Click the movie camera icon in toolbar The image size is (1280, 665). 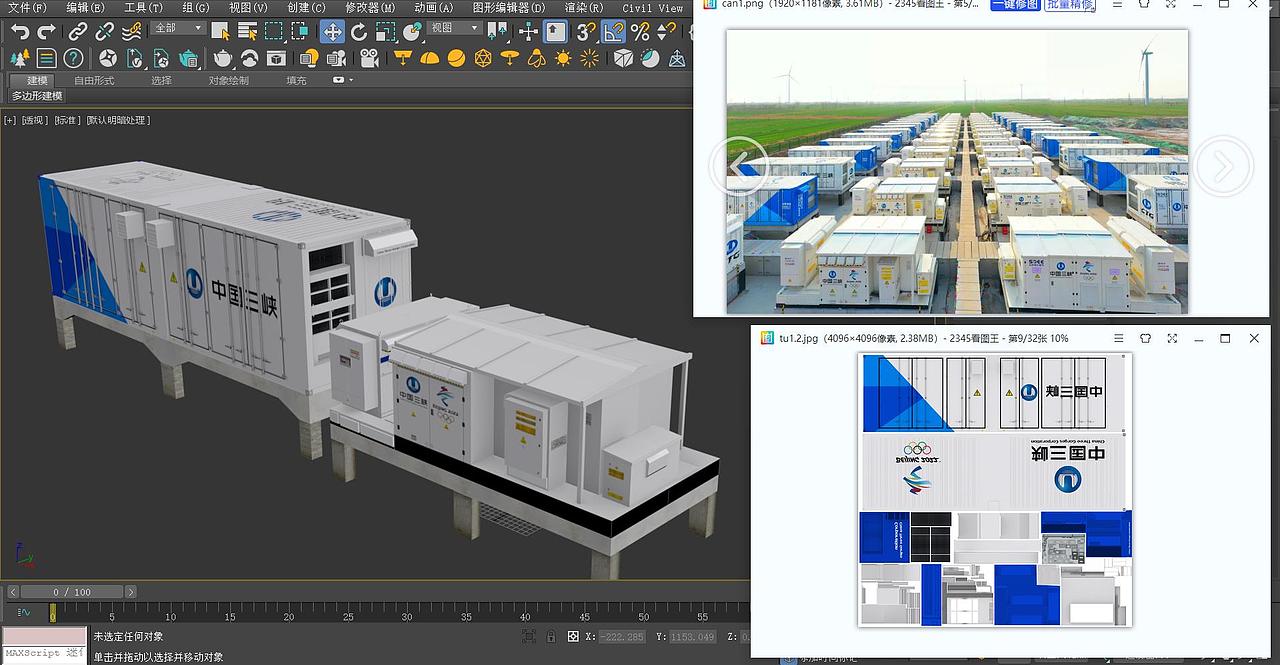(370, 58)
